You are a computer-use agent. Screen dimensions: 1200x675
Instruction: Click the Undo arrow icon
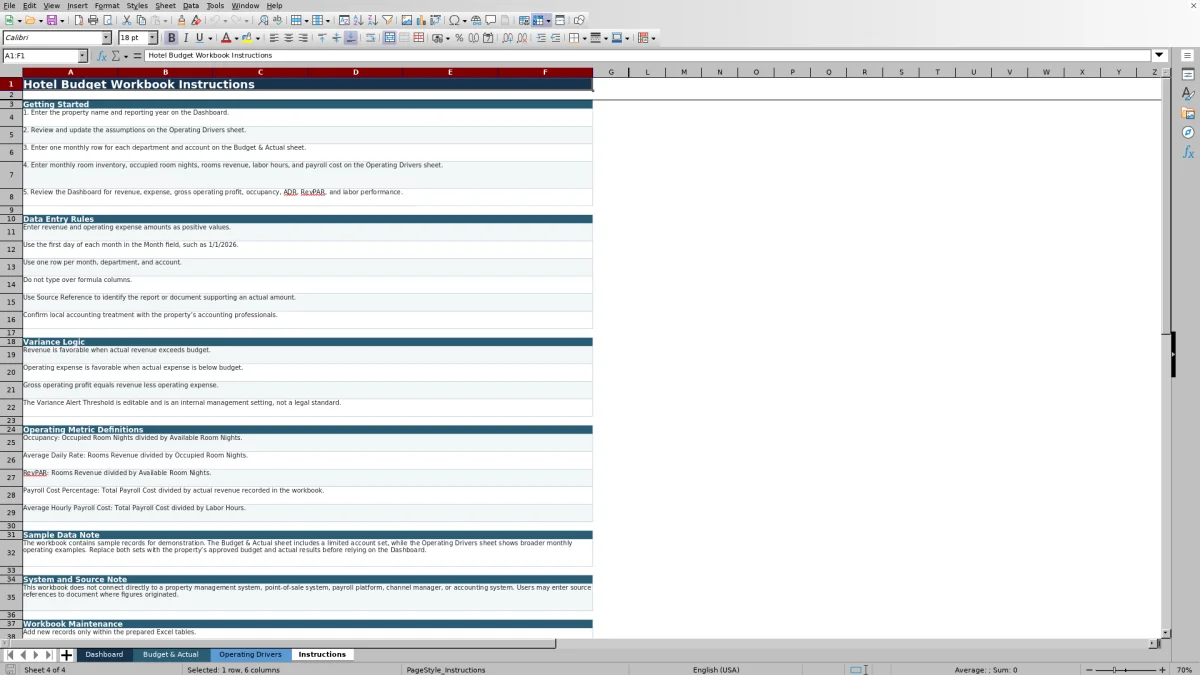tap(214, 20)
